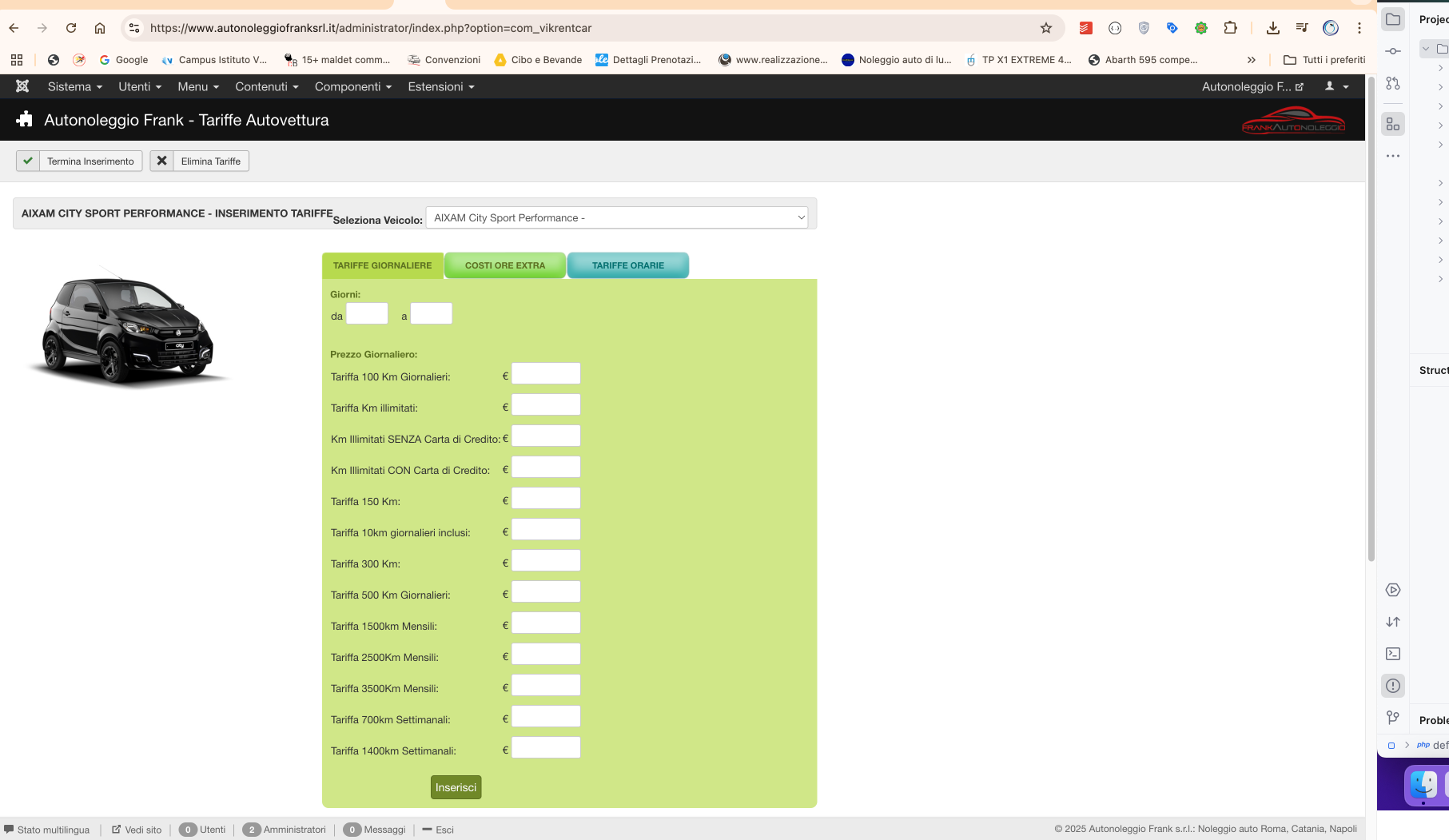Open the user account dropdown
Image resolution: width=1449 pixels, height=840 pixels.
coord(1336,86)
